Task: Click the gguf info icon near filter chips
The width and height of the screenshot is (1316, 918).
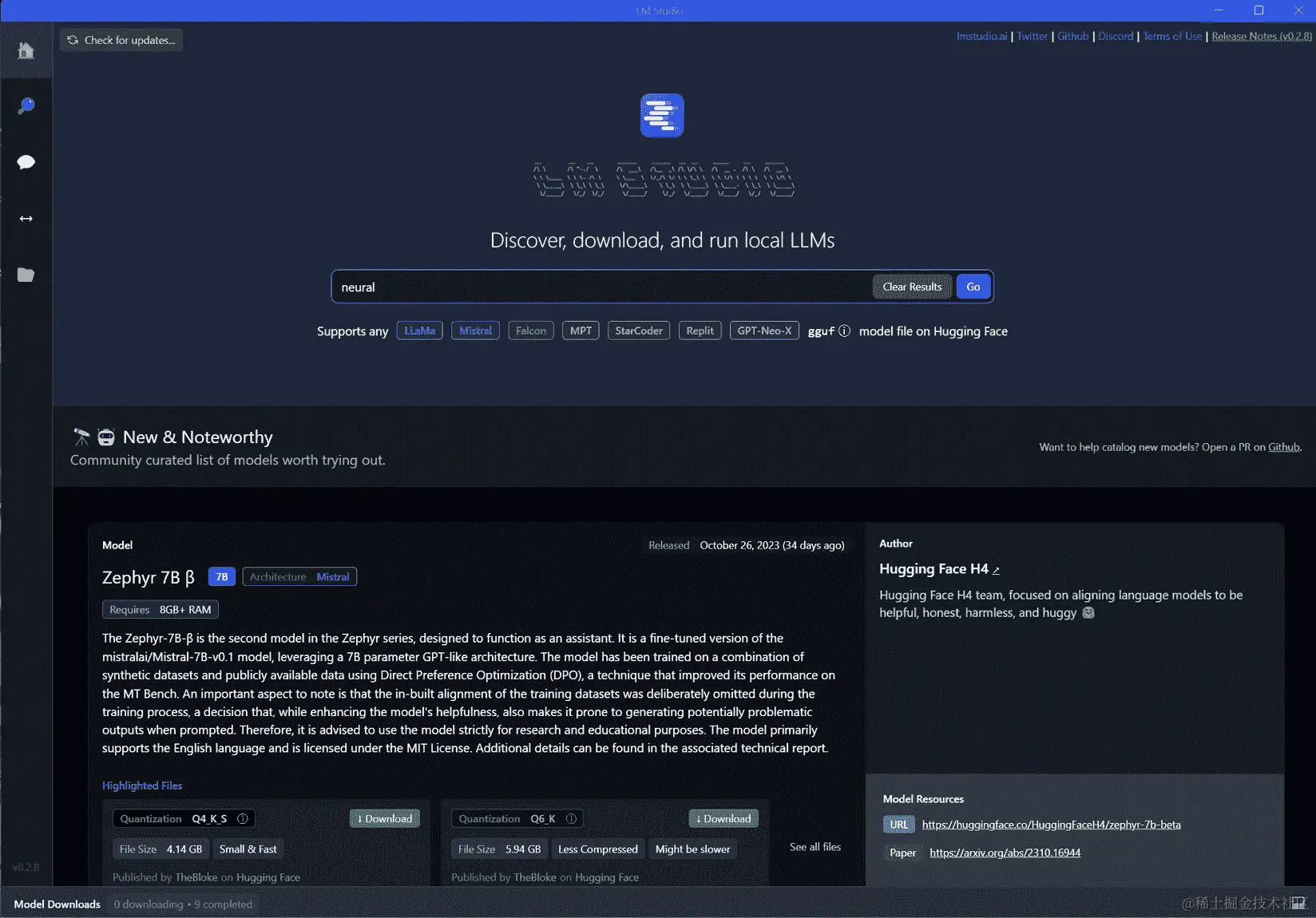Action: click(845, 330)
